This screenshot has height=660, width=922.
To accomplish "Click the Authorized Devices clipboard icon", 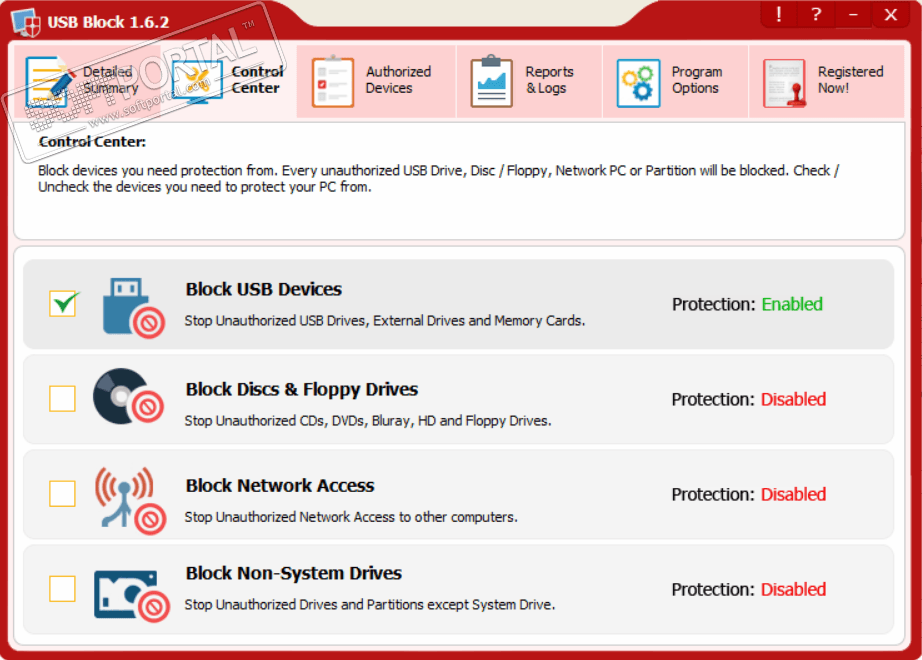I will (x=333, y=81).
